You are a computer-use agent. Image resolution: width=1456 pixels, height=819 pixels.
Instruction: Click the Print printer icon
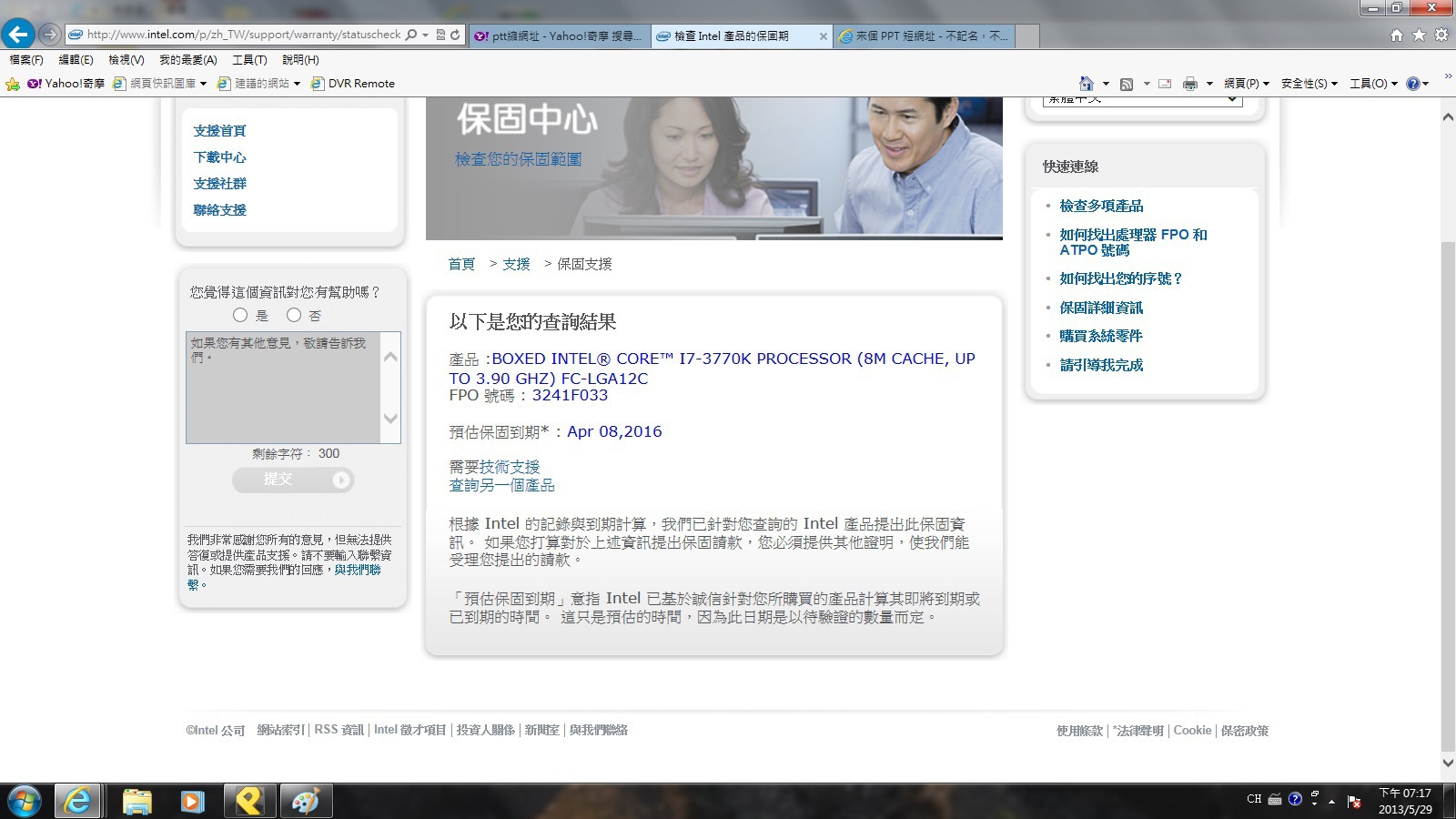[x=1190, y=84]
